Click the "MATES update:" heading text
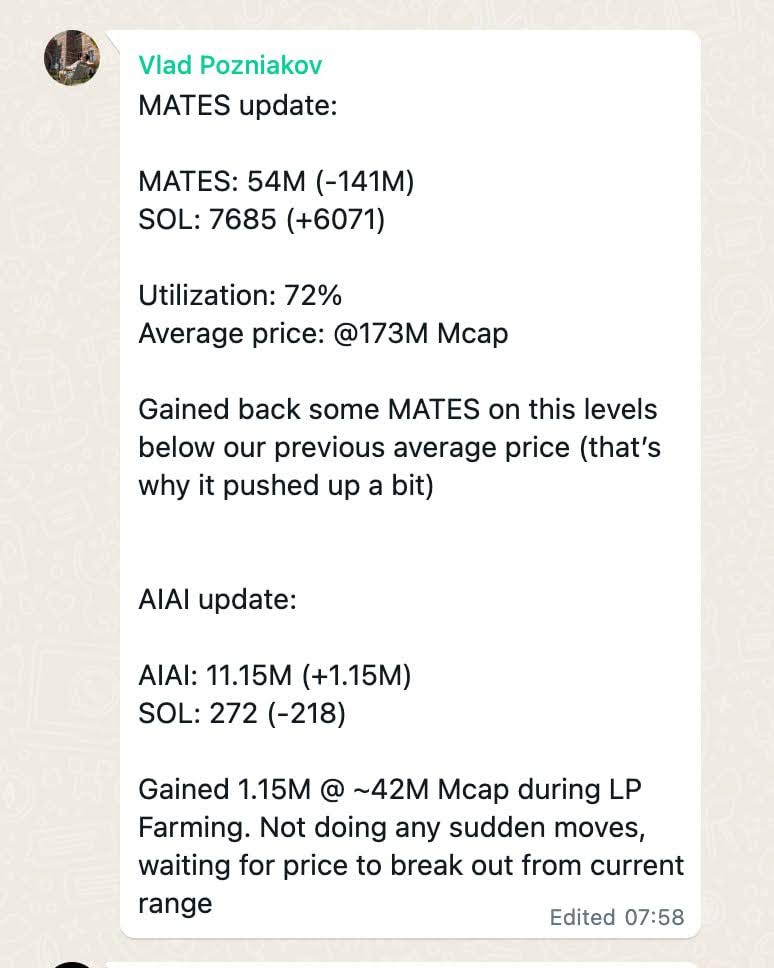 [238, 105]
